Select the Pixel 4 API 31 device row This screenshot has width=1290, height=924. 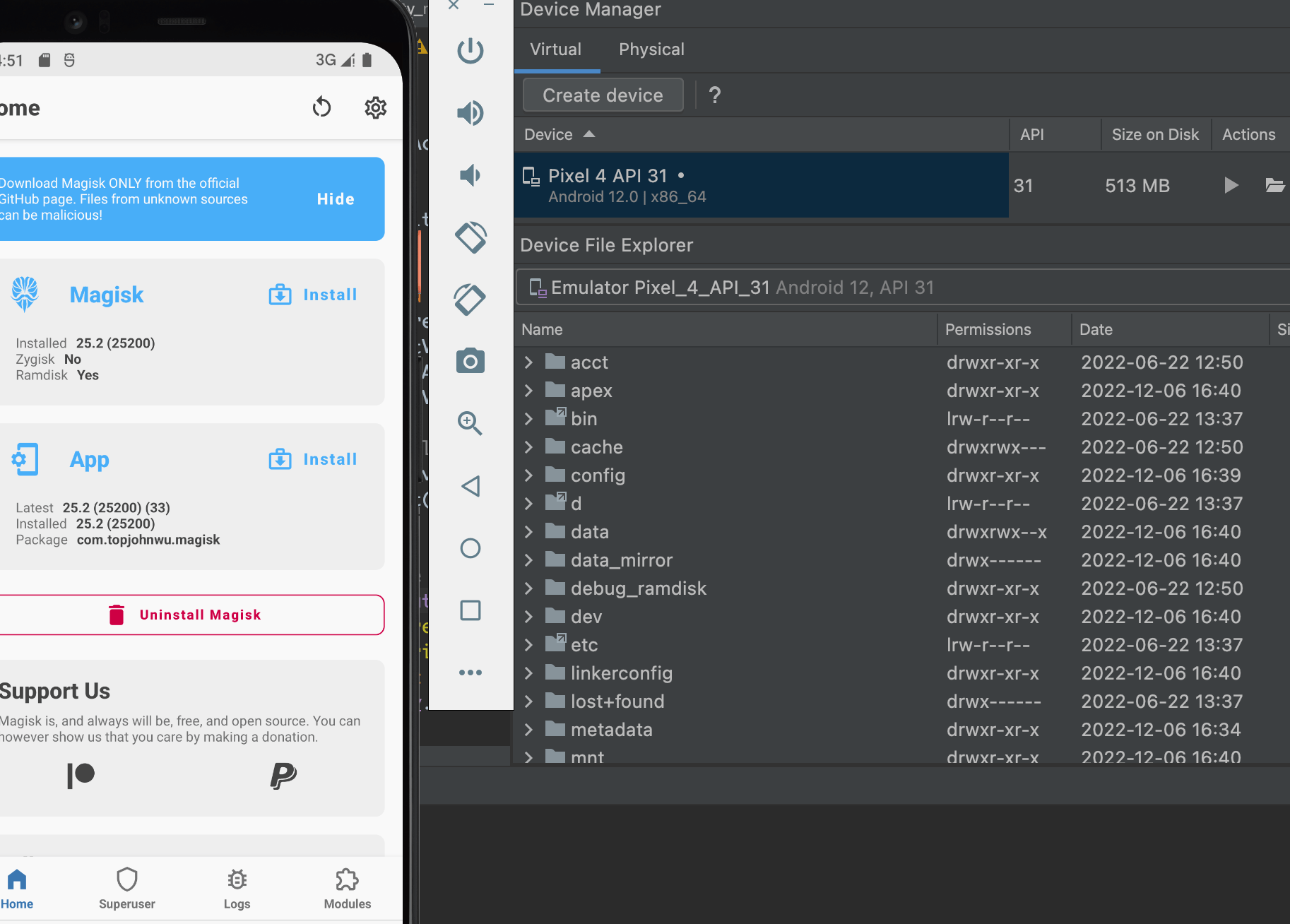[x=762, y=185]
